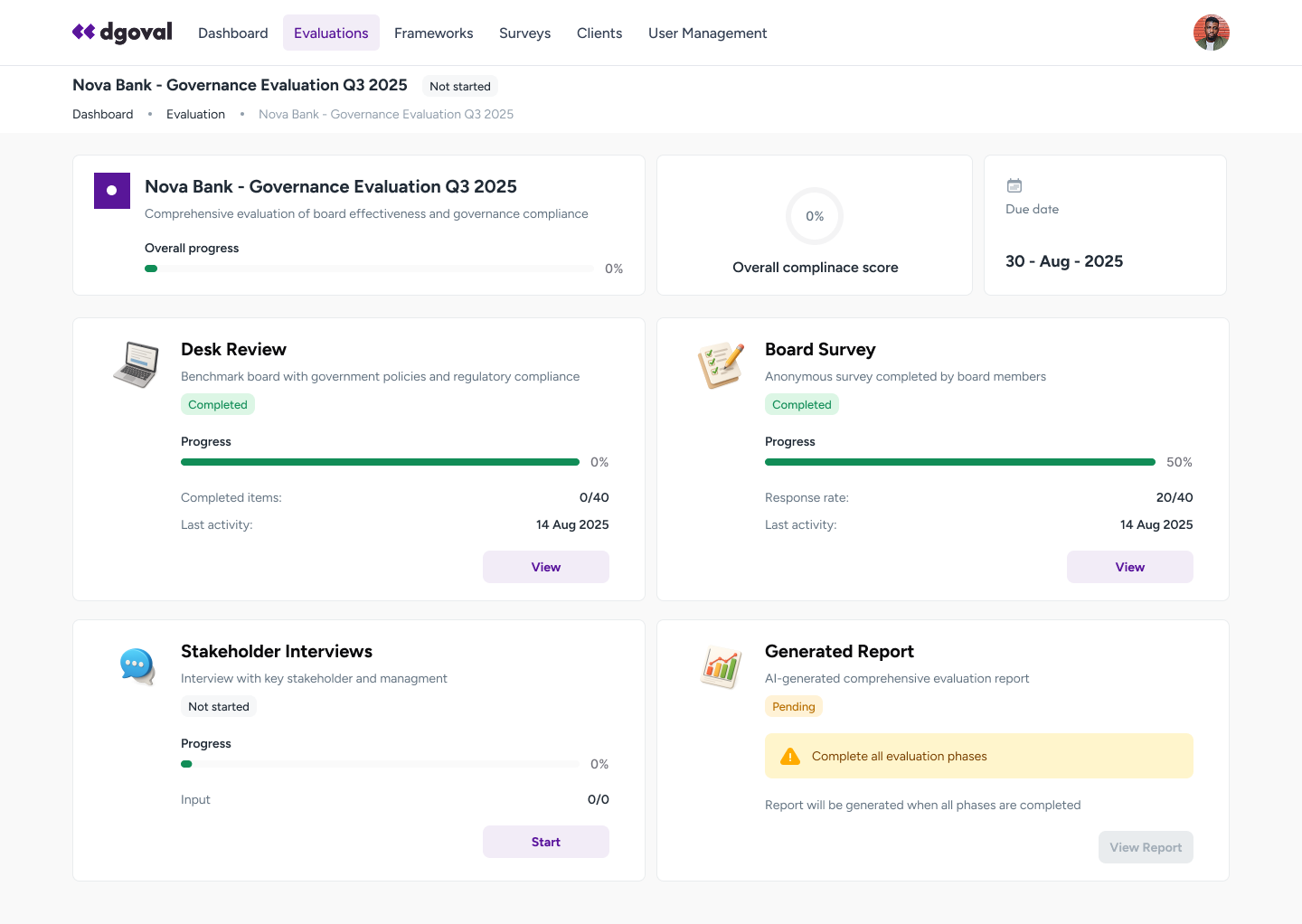Click the purple evaluation square icon
Viewport: 1302px width, 924px height.
coord(112,191)
